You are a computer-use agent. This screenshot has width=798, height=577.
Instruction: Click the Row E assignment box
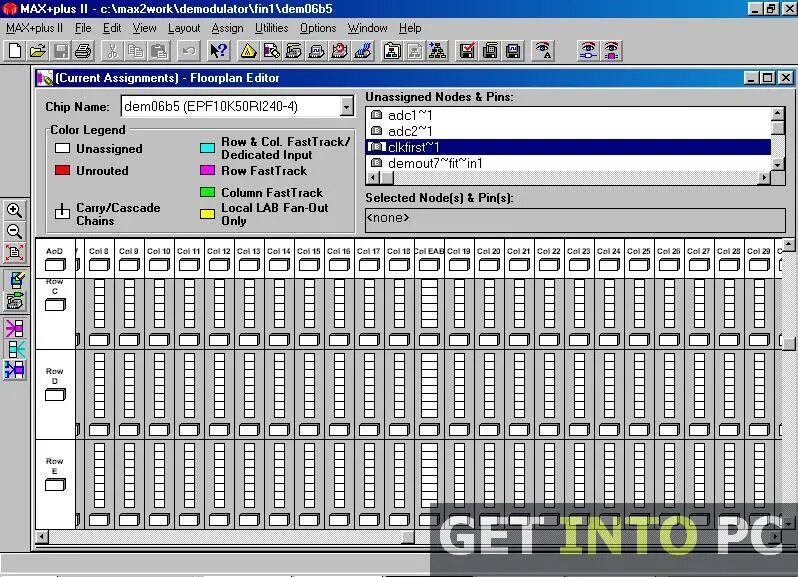tap(55, 485)
